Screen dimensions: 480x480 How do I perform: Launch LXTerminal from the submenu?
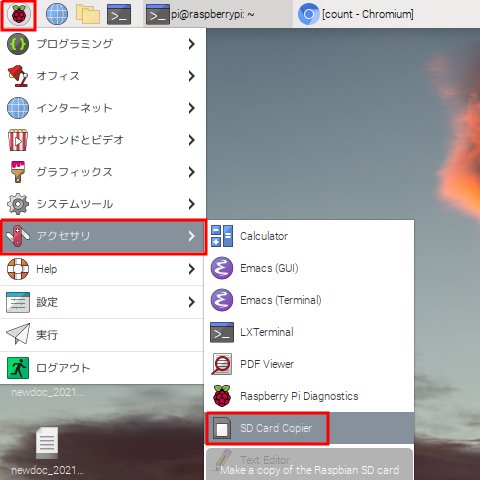click(x=309, y=332)
